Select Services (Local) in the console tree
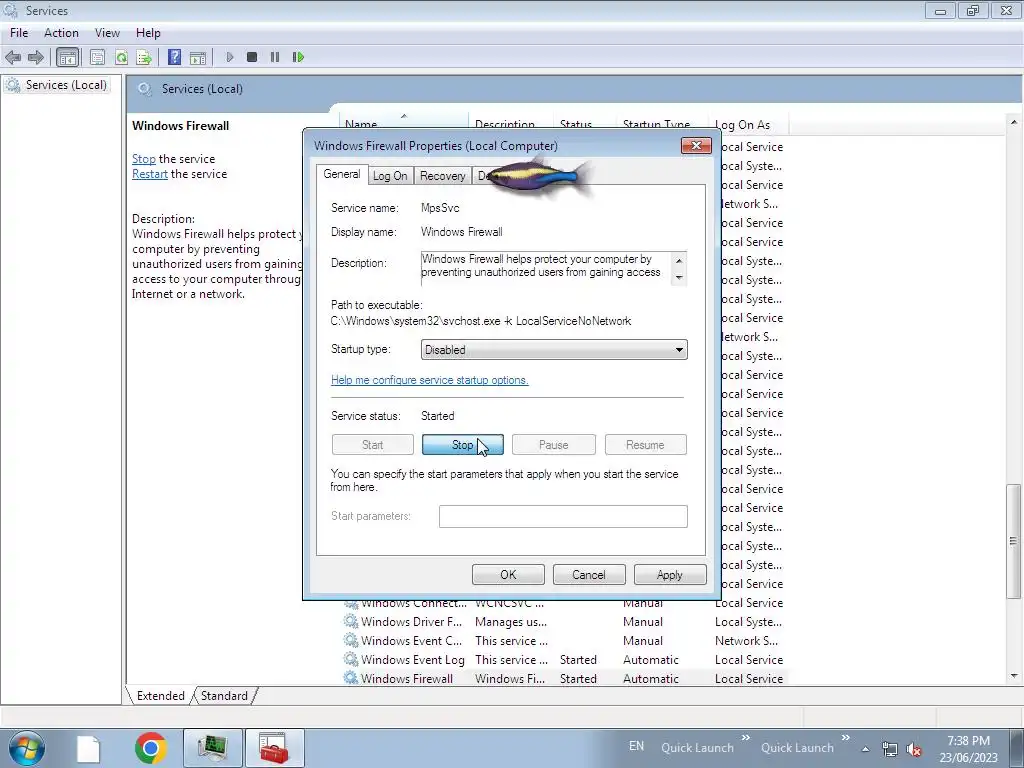The width and height of the screenshot is (1024, 768). click(x=65, y=85)
